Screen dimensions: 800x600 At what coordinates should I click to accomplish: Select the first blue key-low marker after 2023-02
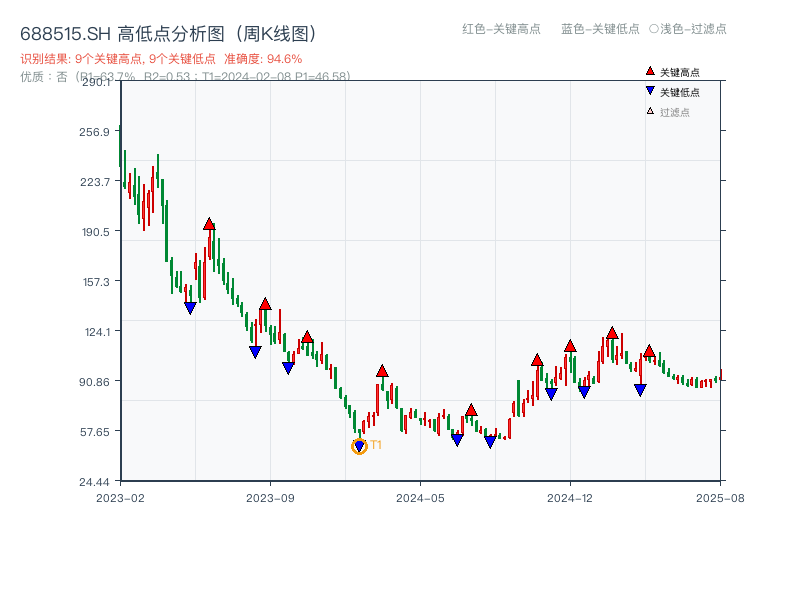click(192, 306)
